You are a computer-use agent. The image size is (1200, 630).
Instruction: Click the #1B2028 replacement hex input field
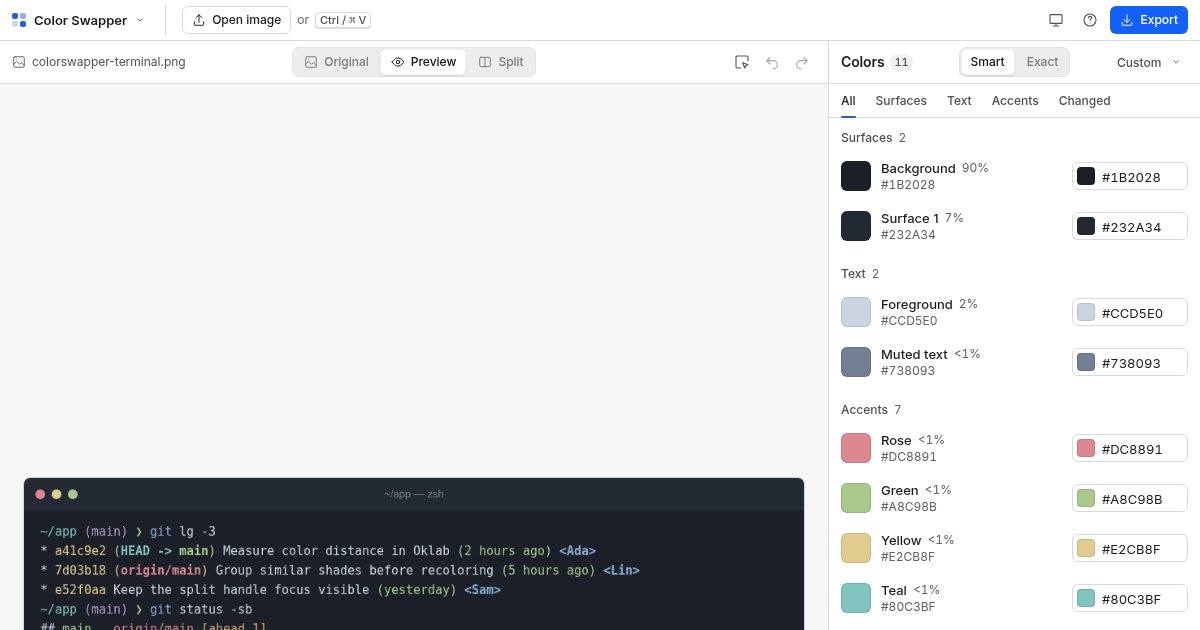pos(1130,176)
